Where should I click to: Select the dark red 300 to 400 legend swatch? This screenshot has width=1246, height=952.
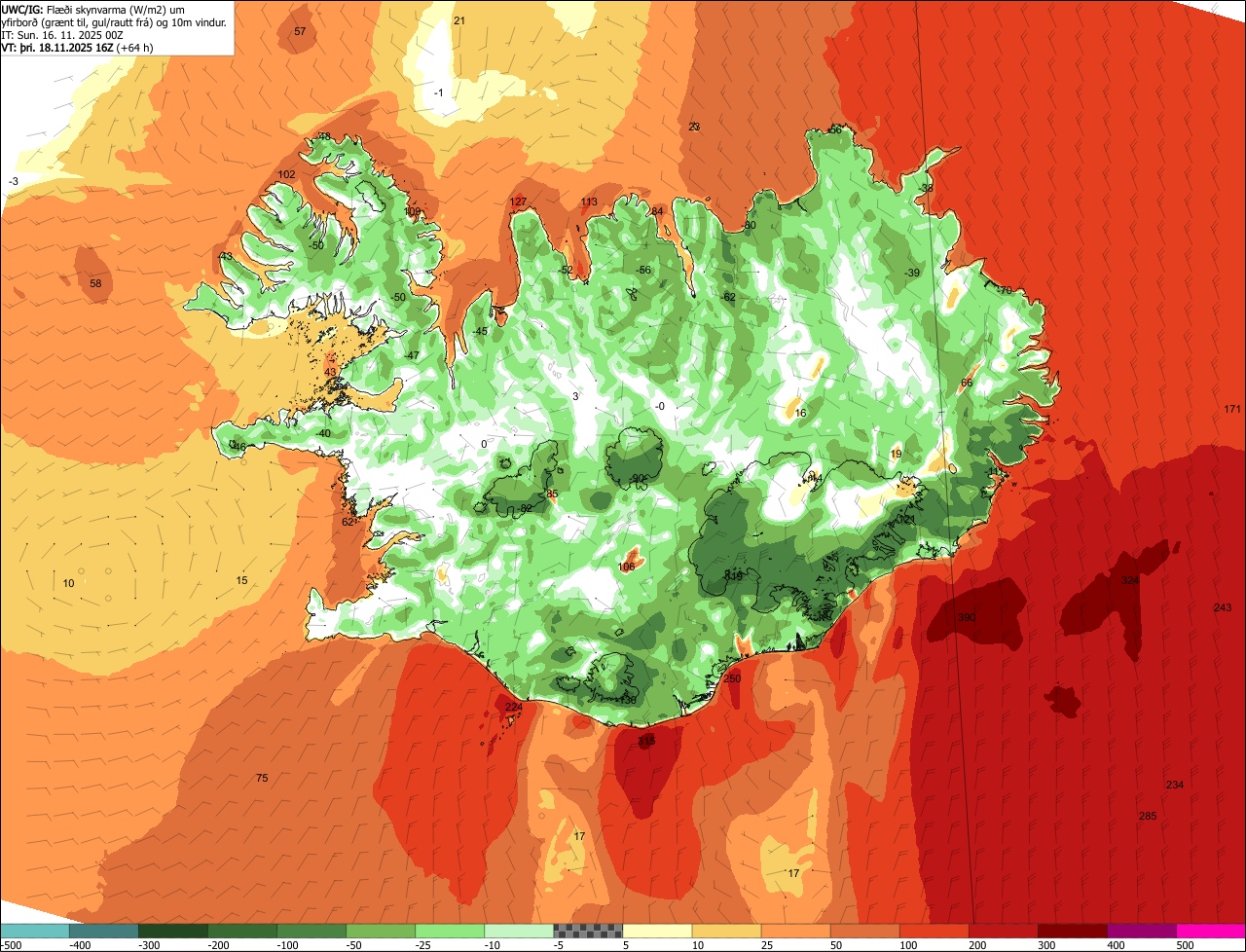coord(1073,931)
